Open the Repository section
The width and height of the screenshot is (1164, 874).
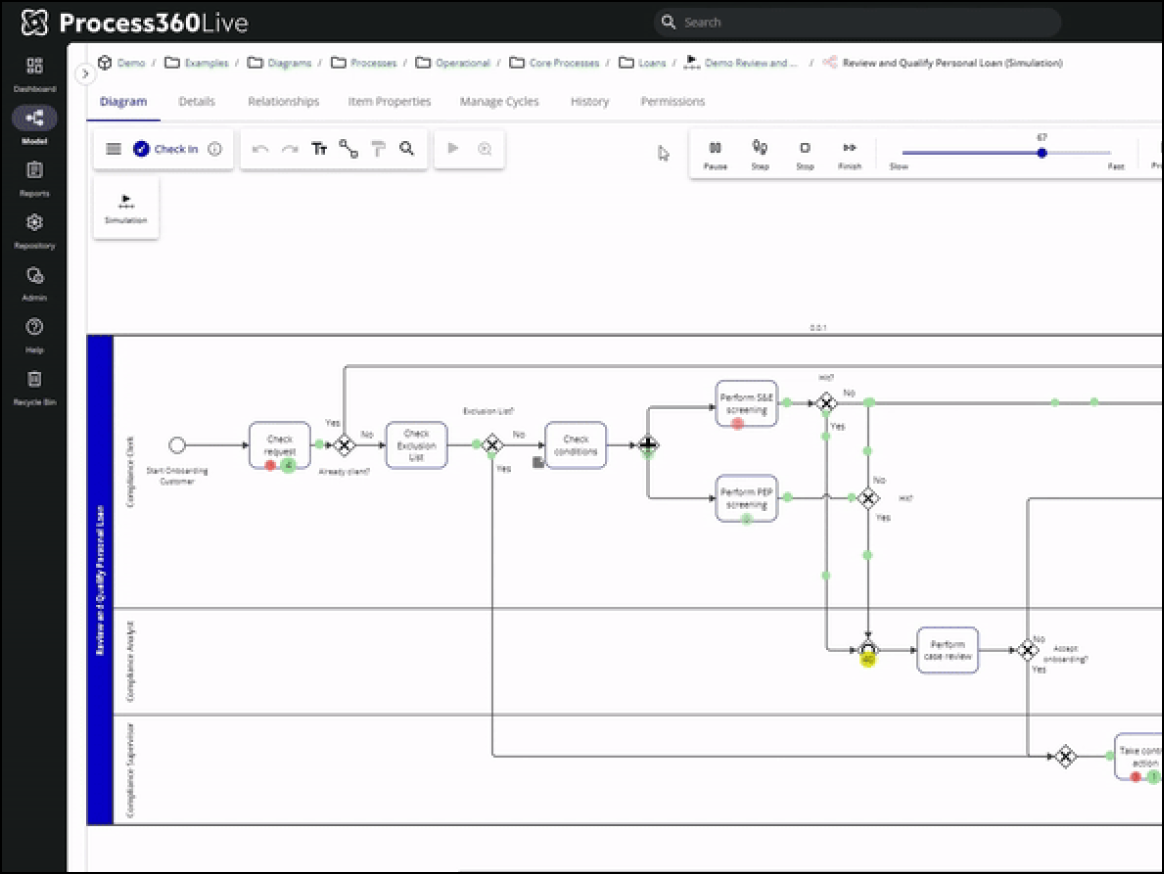(x=34, y=231)
